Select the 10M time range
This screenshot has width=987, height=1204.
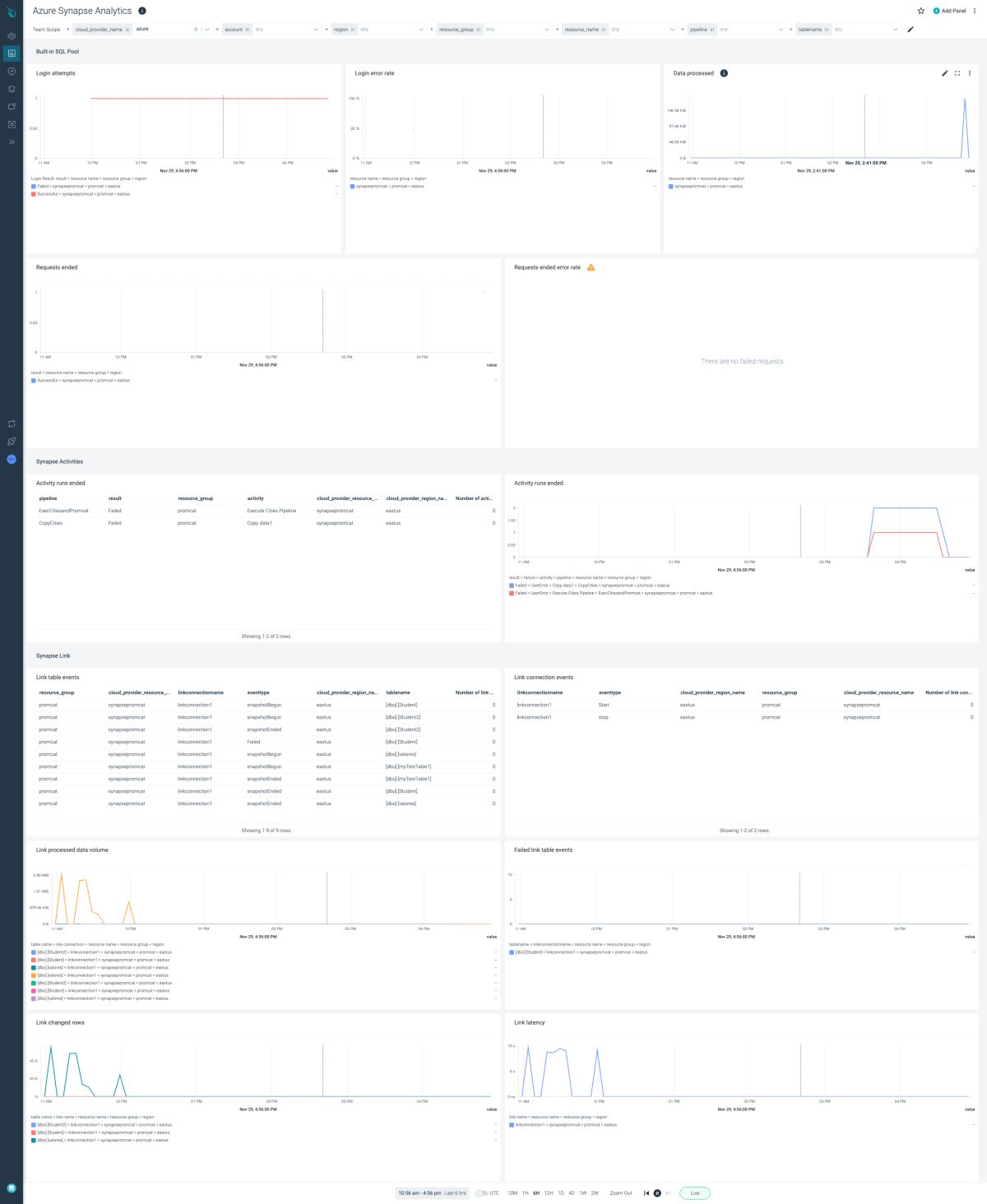[512, 1193]
